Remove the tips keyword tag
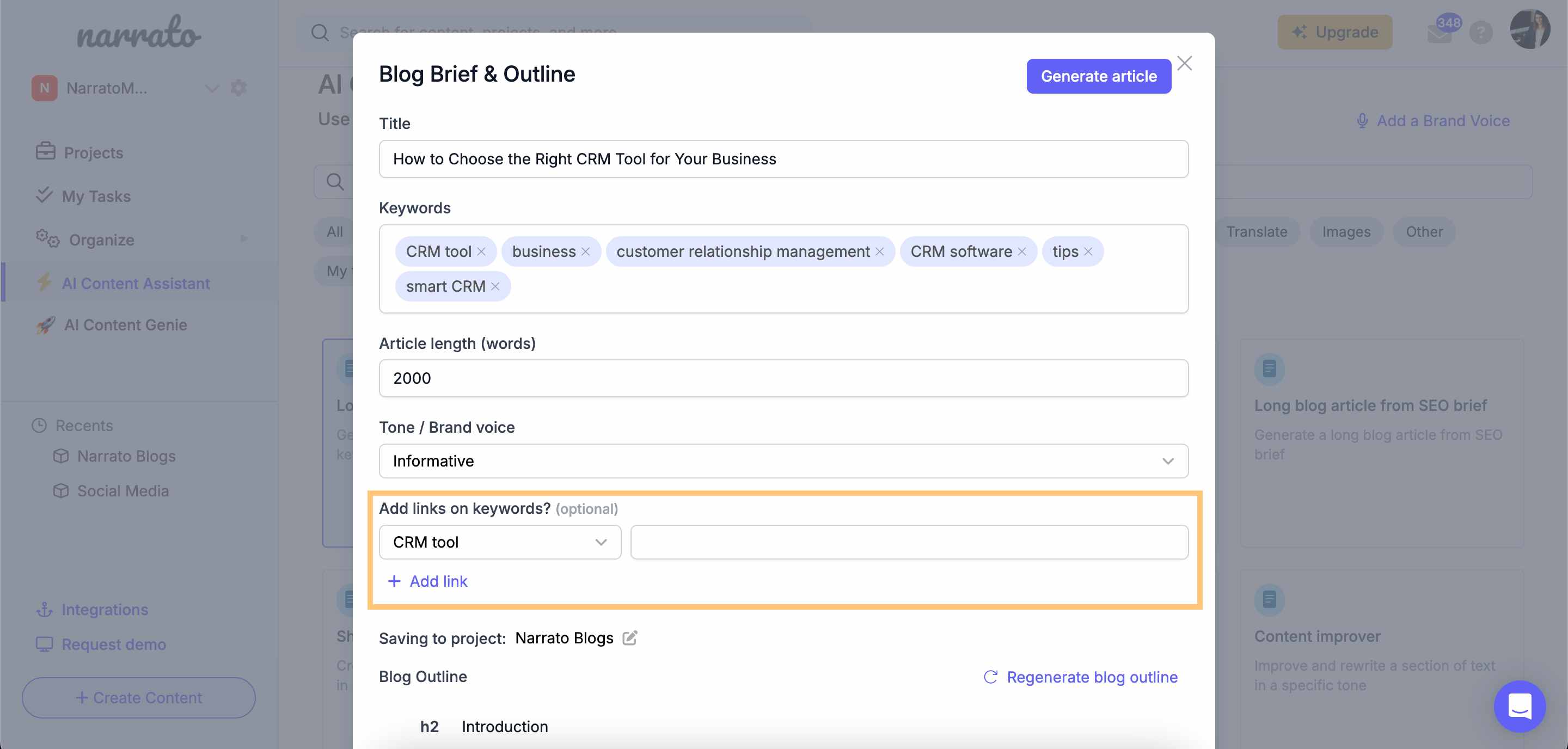 [1088, 252]
